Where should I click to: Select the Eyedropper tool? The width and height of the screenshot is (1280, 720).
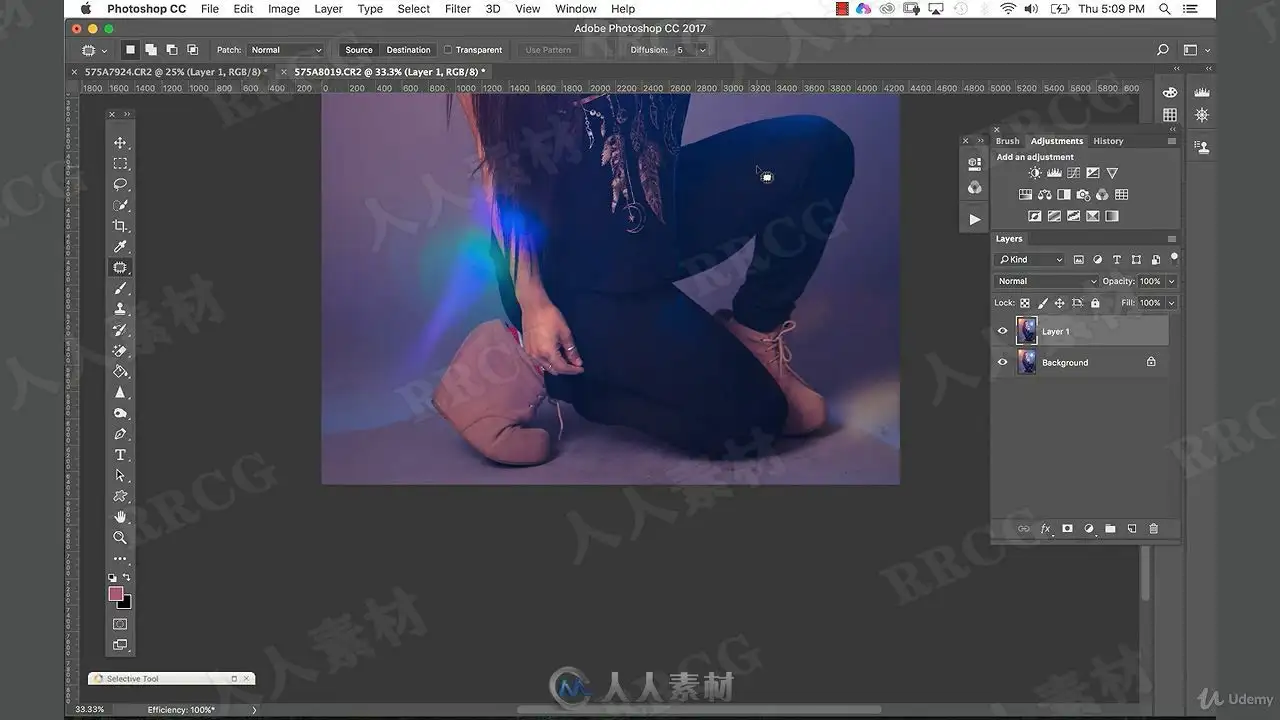pyautogui.click(x=120, y=247)
